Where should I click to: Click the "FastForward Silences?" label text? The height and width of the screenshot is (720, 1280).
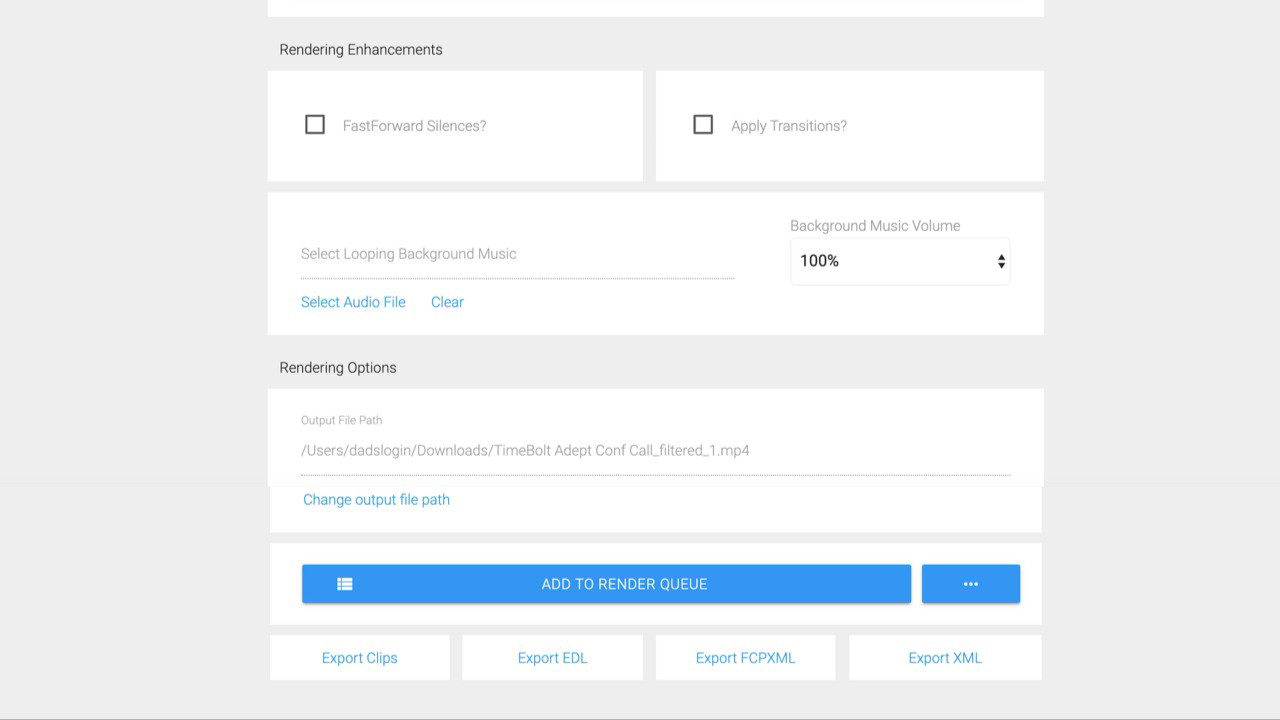(414, 126)
